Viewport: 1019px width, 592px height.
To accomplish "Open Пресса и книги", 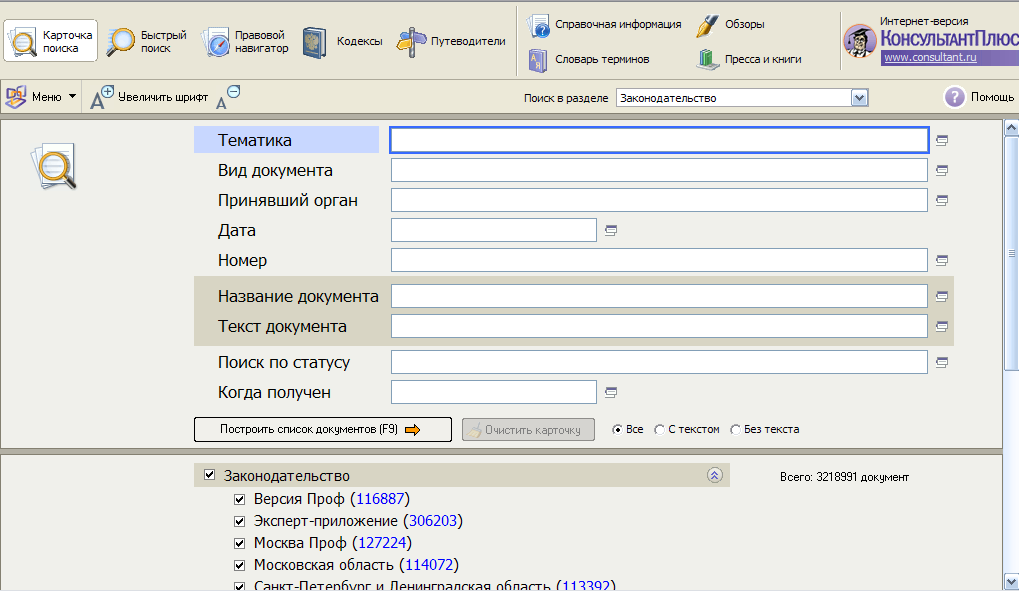I will (749, 59).
